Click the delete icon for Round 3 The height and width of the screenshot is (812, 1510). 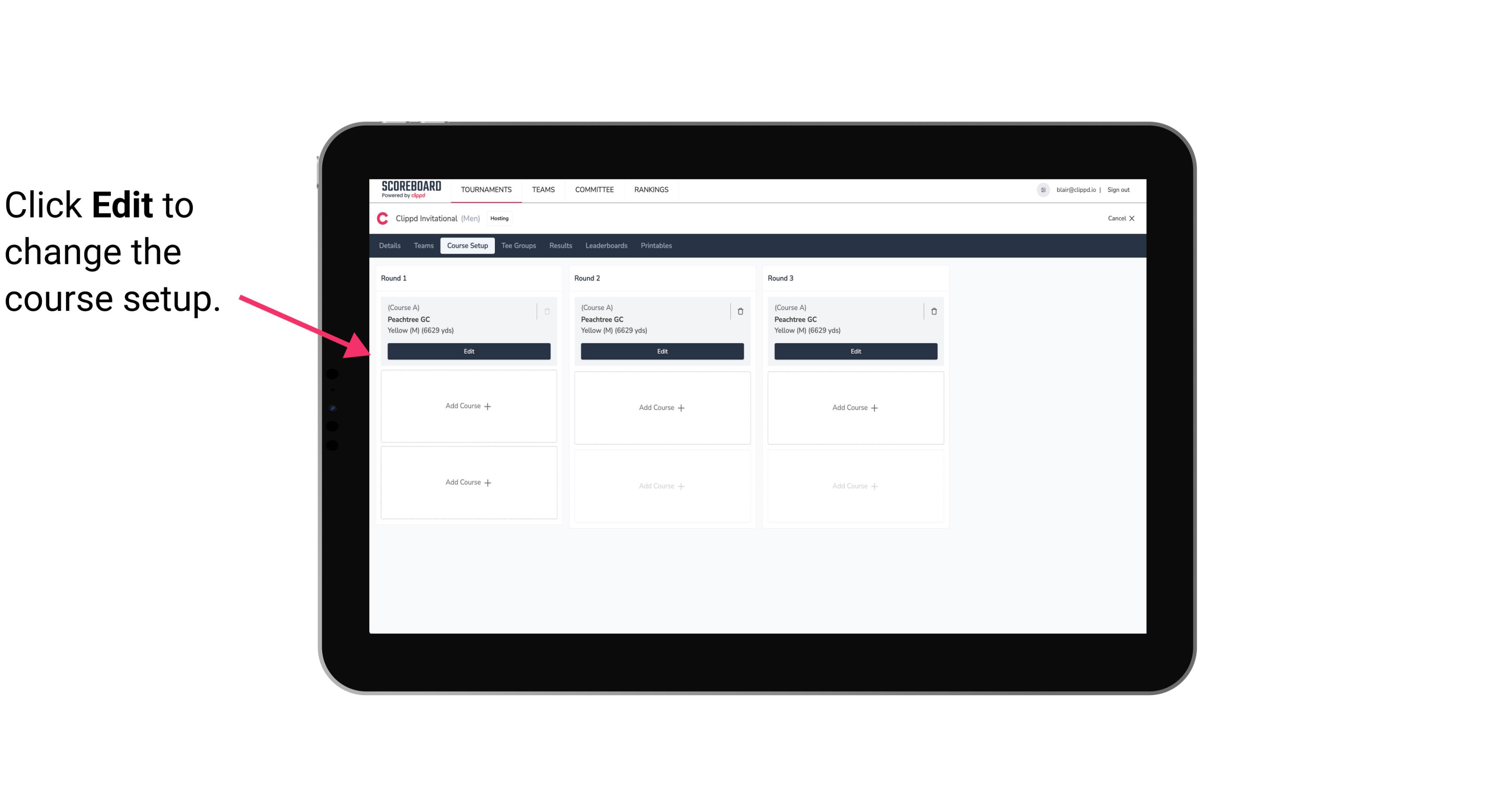933,311
